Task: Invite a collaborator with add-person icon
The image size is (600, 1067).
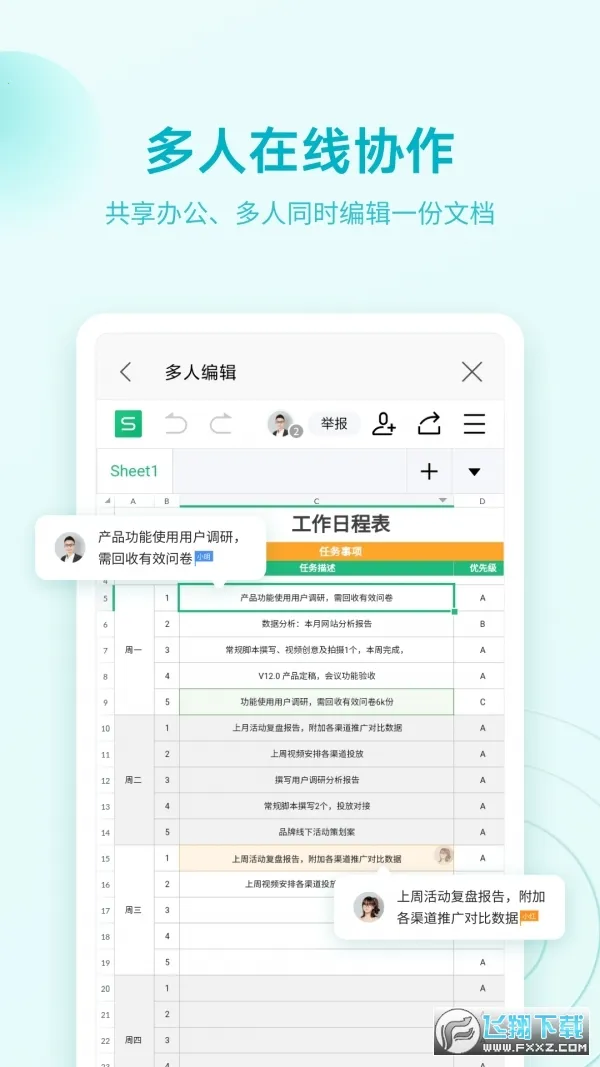Action: tap(383, 424)
